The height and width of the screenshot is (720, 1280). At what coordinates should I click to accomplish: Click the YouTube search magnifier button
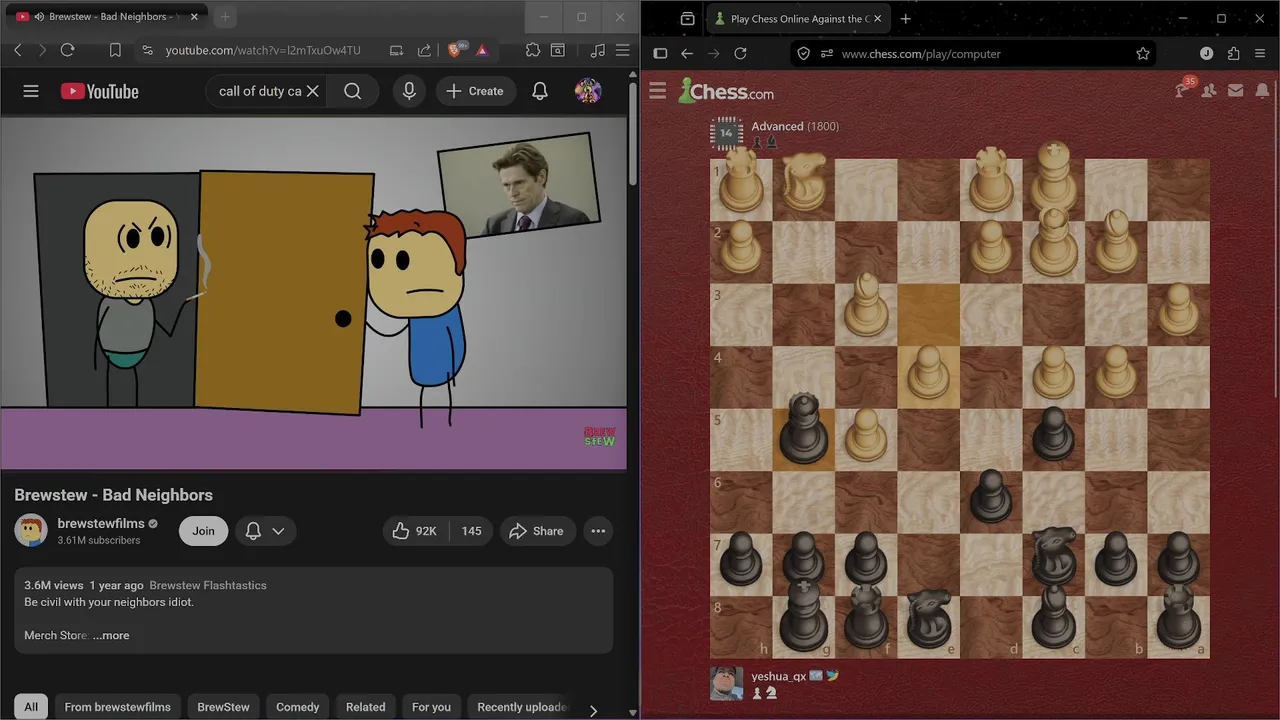point(353,91)
